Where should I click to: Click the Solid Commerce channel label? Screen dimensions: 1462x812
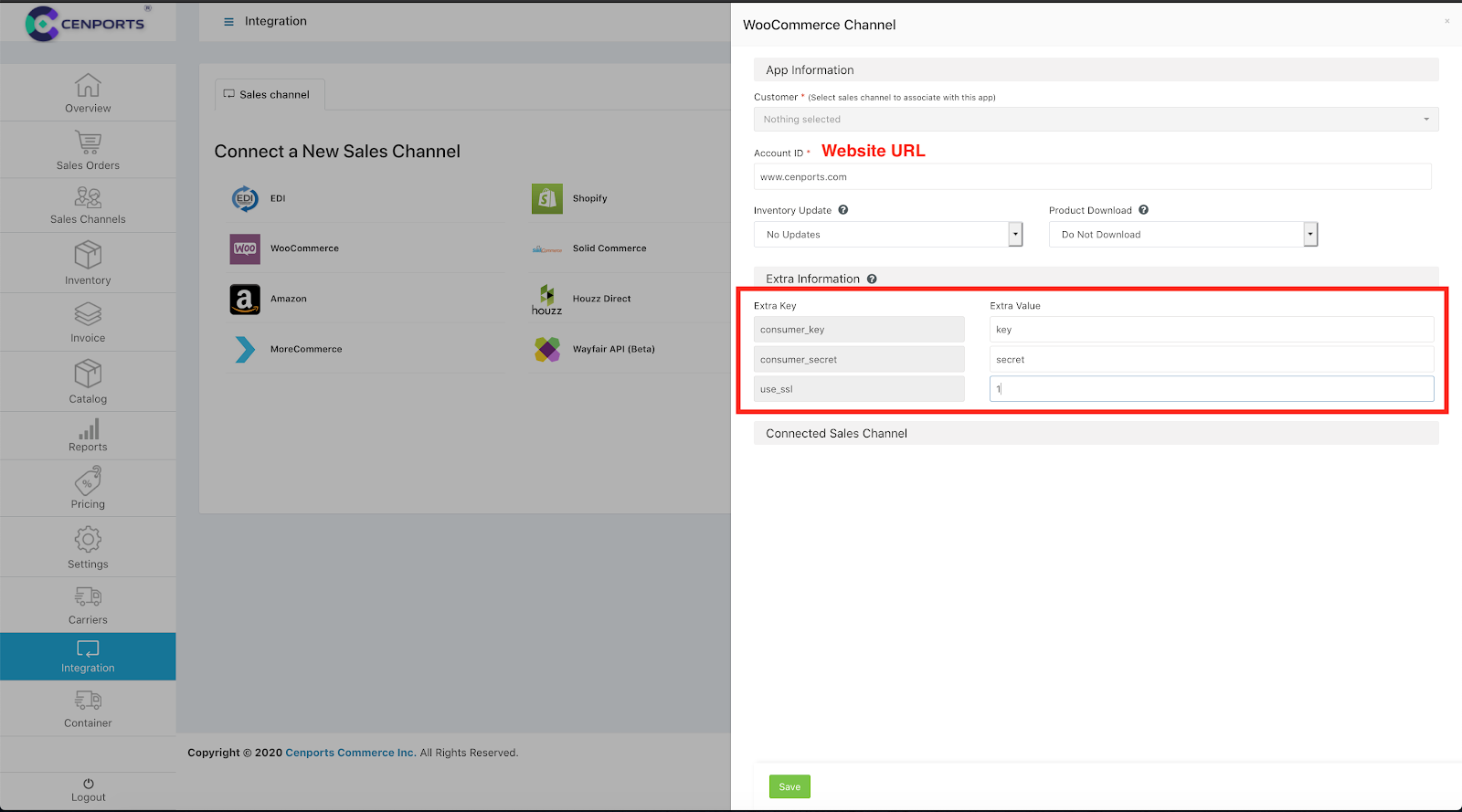pyautogui.click(x=609, y=248)
